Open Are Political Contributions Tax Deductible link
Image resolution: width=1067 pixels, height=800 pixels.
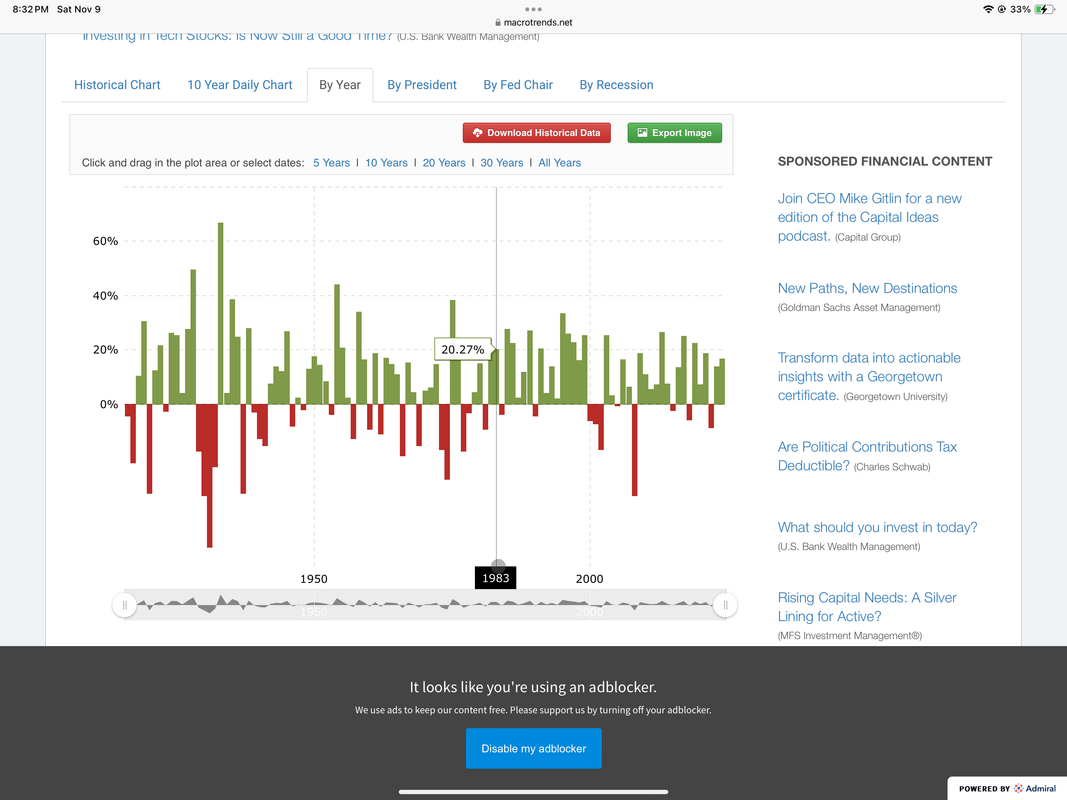coord(867,456)
